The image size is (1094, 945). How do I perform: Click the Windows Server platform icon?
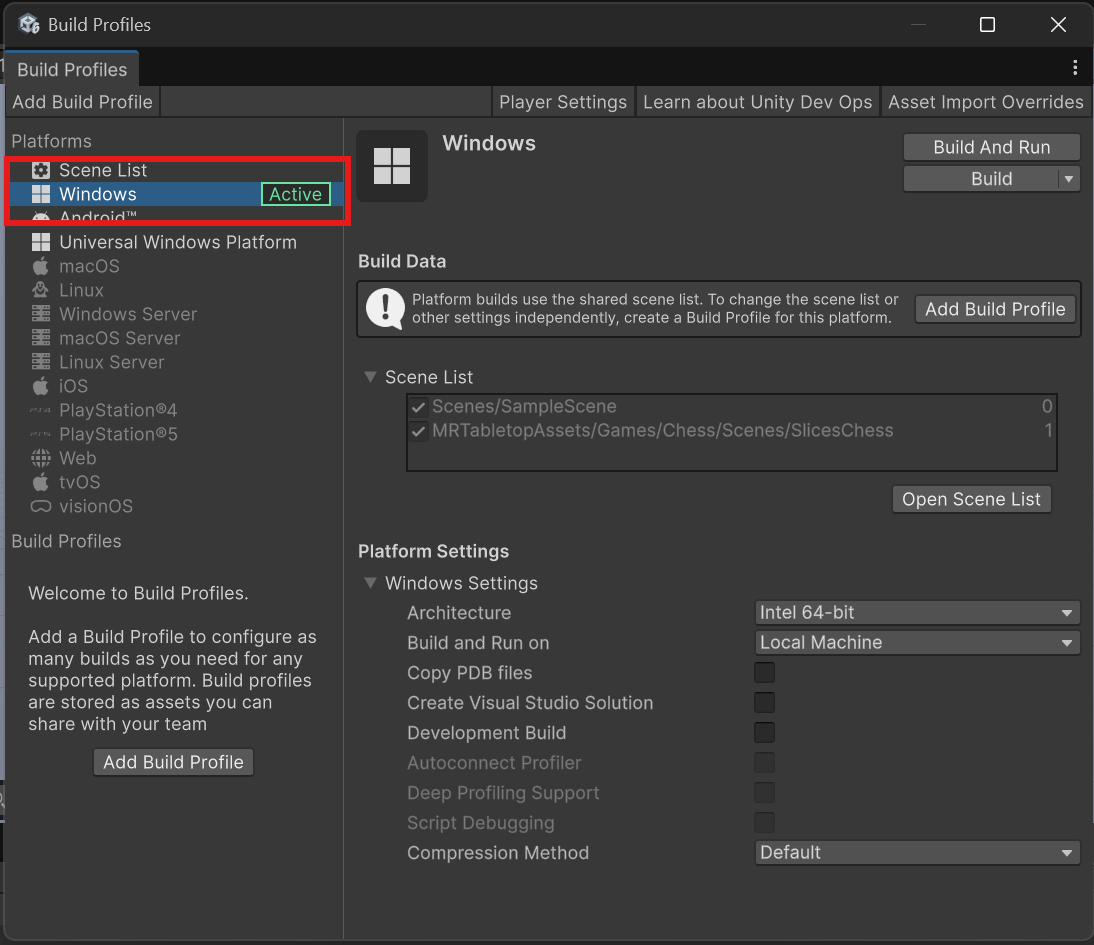(x=41, y=314)
